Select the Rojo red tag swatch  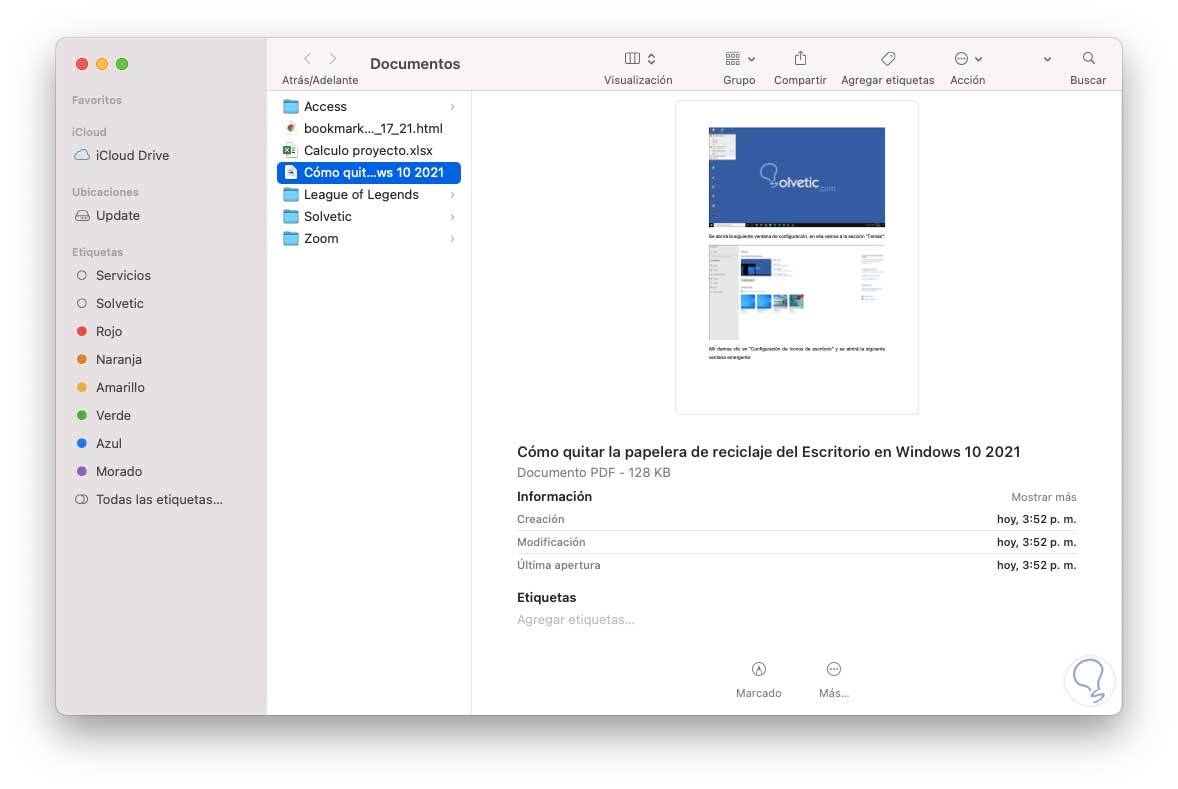[82, 331]
